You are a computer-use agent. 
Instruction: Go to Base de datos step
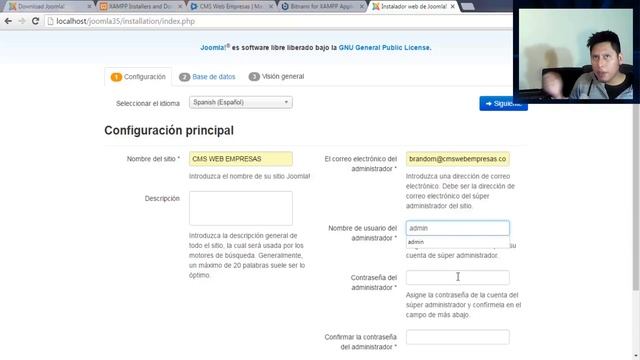click(x=207, y=77)
